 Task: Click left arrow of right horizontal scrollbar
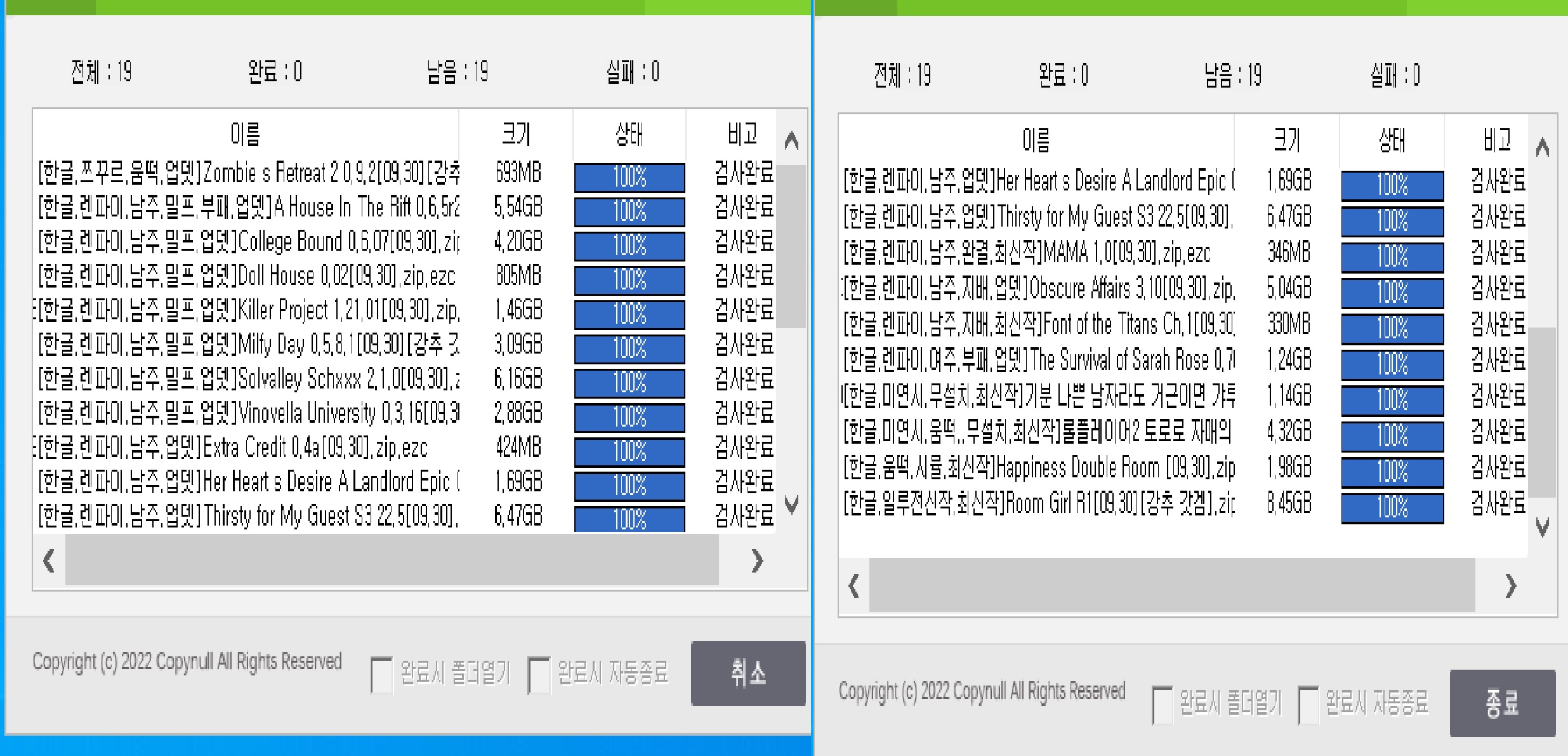click(x=853, y=586)
